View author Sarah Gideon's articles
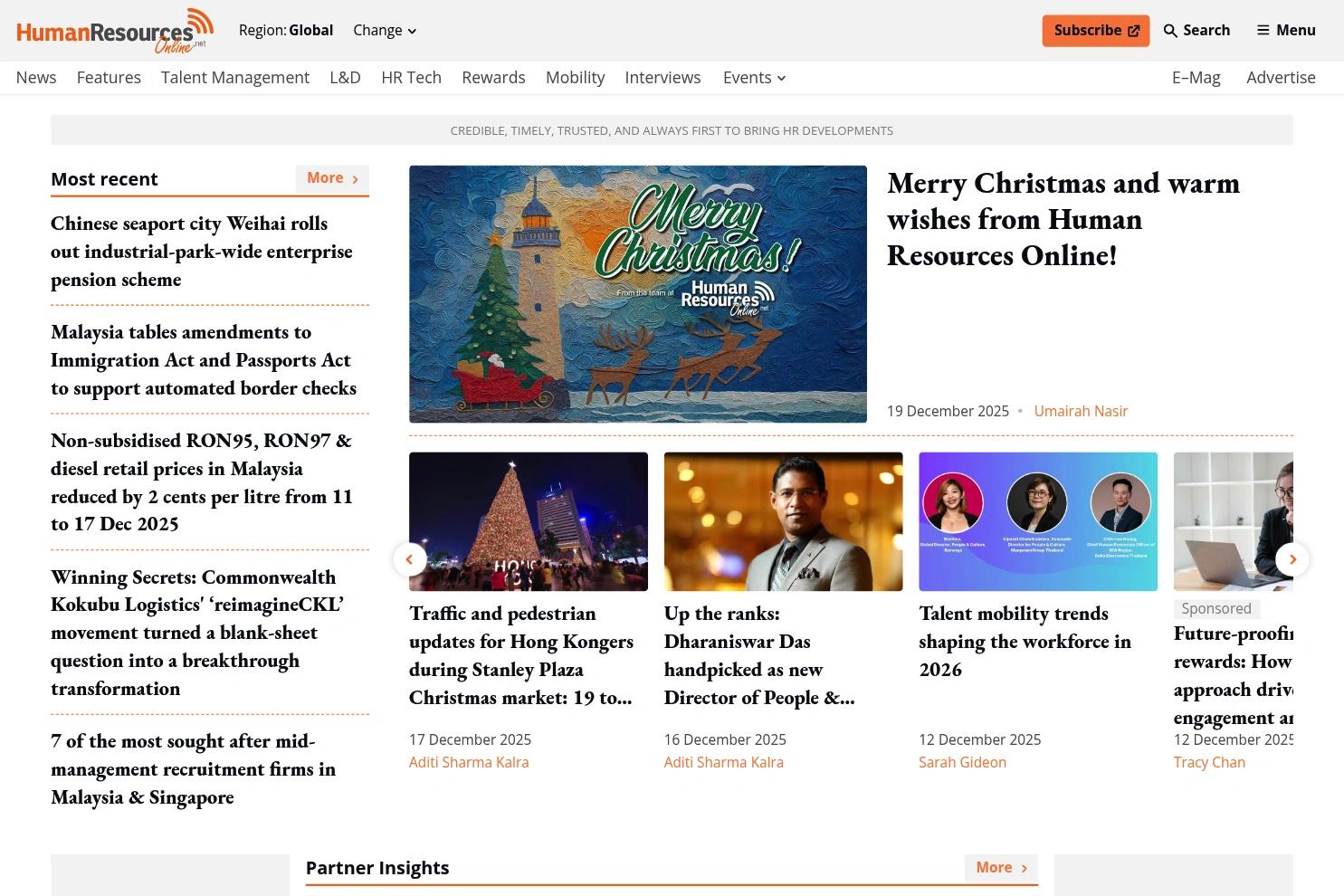Screen dimensions: 1344x896 (962, 762)
